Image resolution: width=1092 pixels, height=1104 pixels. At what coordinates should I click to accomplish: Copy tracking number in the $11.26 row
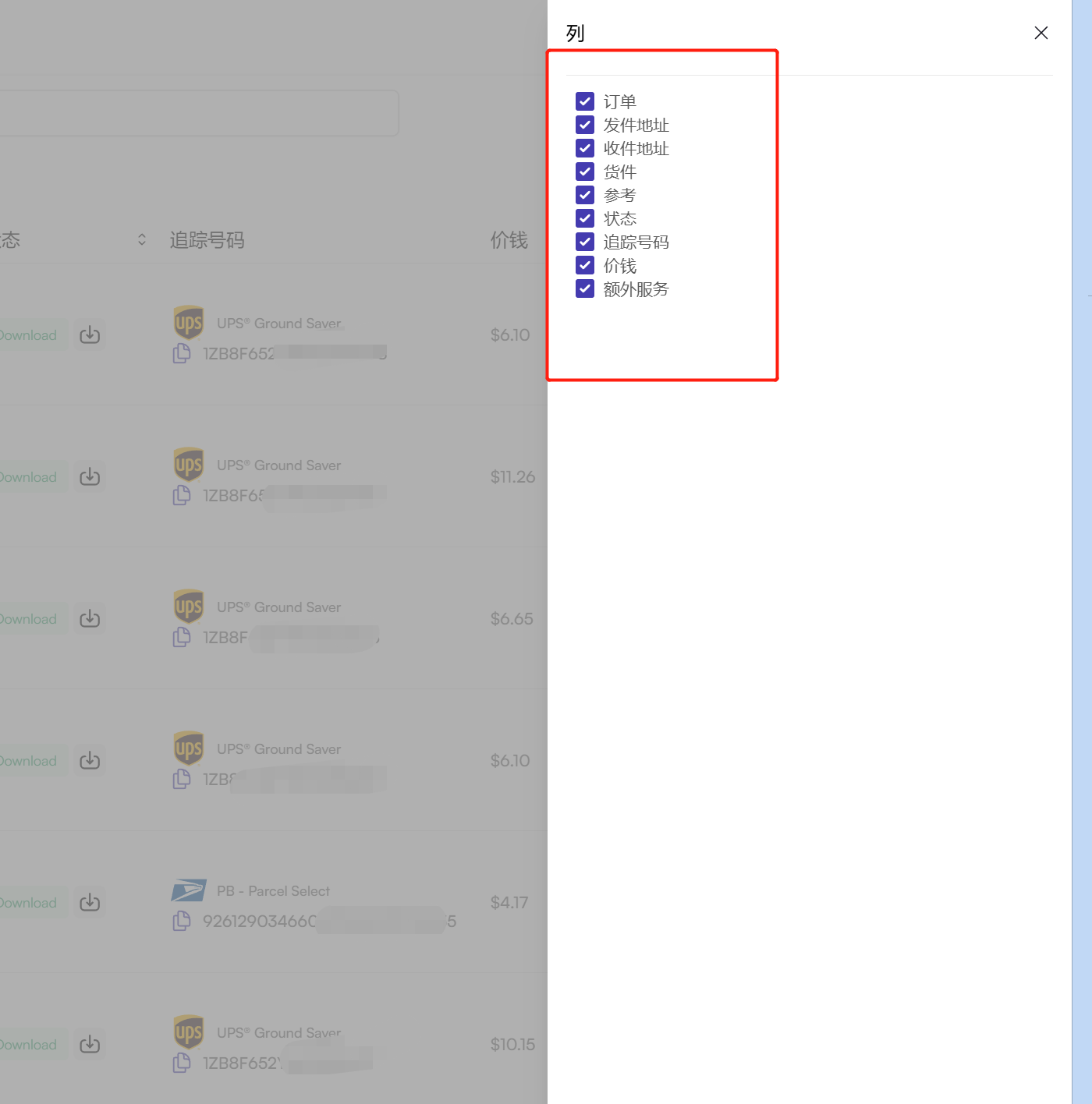[x=182, y=495]
